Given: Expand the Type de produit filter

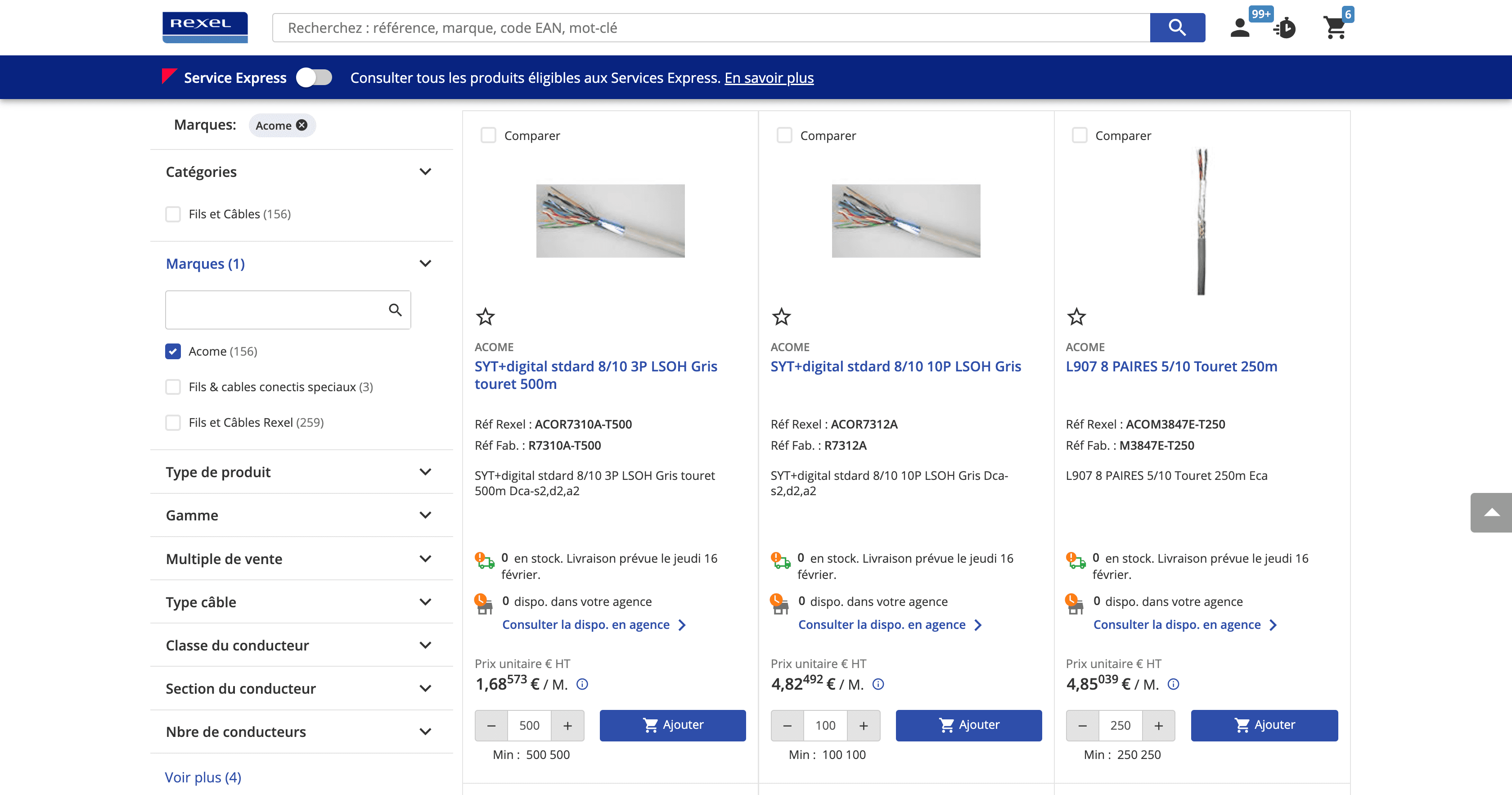Looking at the screenshot, I should tap(426, 472).
